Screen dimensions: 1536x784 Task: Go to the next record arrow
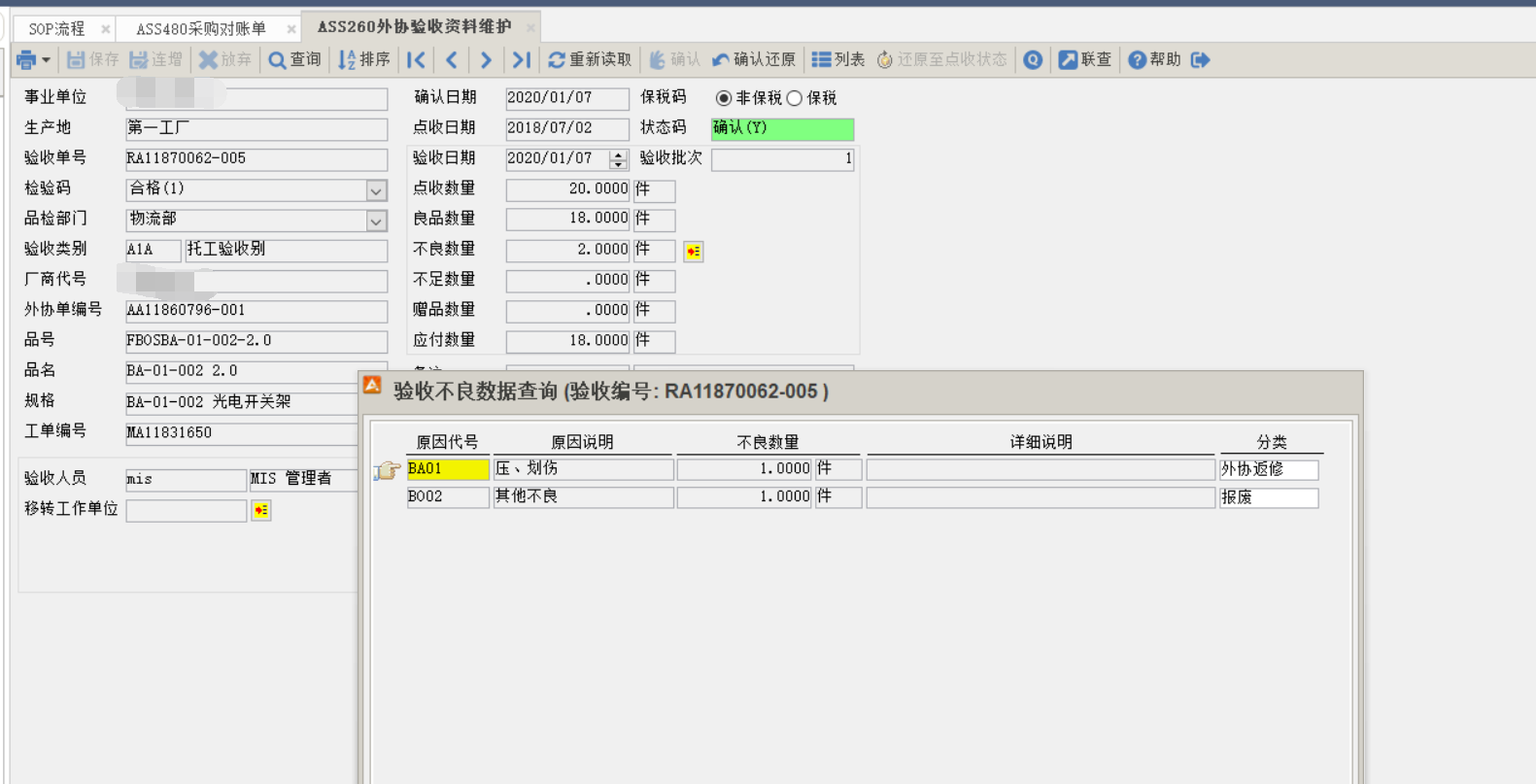tap(486, 60)
